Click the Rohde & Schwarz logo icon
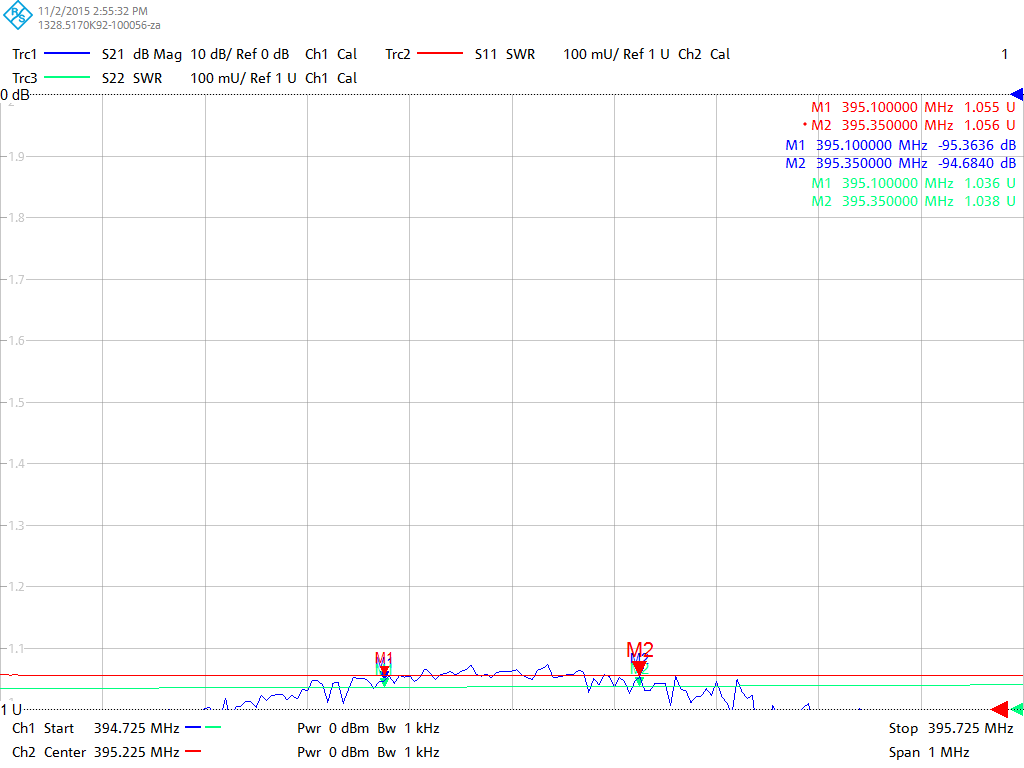The height and width of the screenshot is (768, 1024). [18, 16]
